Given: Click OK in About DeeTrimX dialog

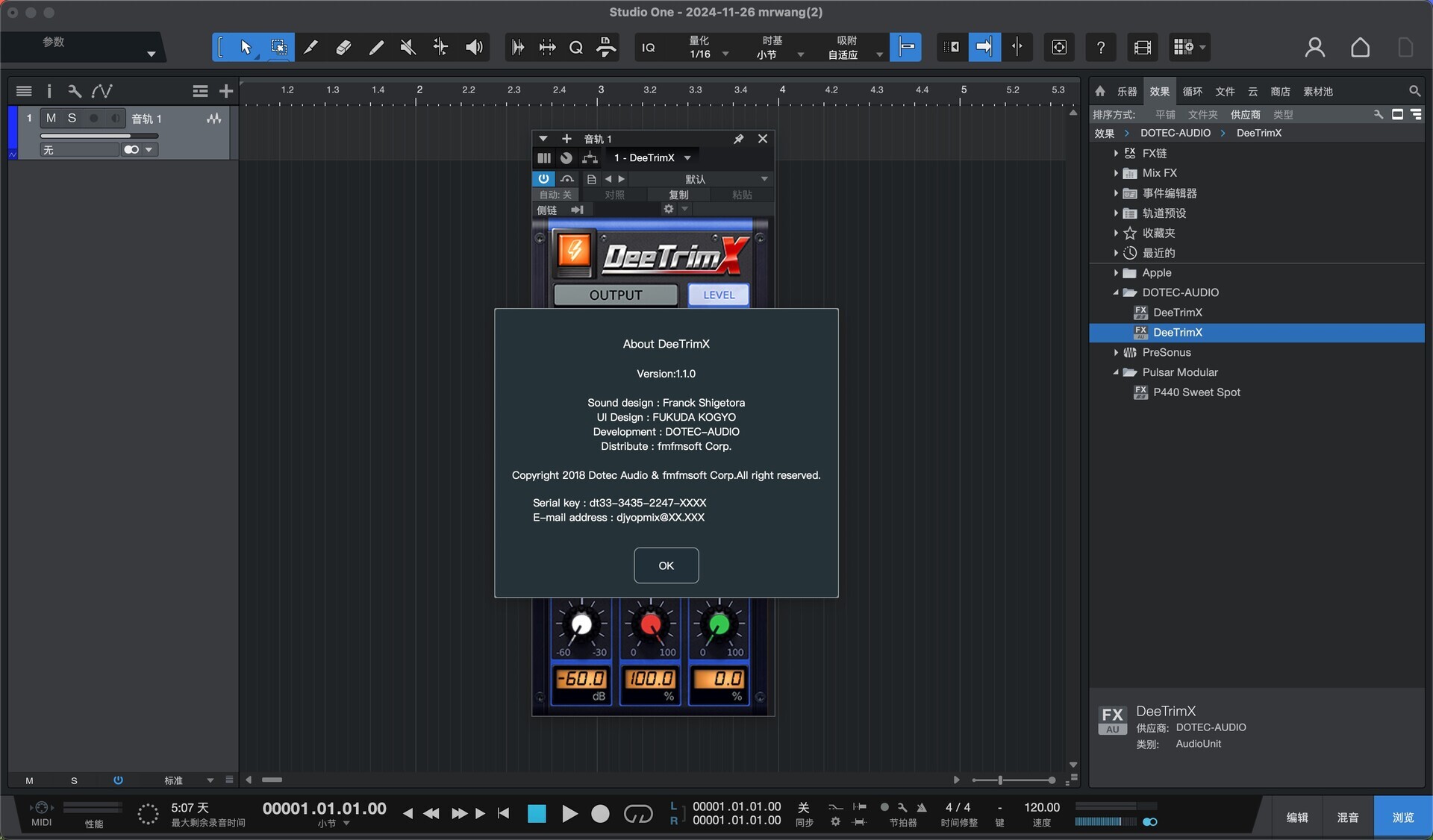Looking at the screenshot, I should (666, 565).
